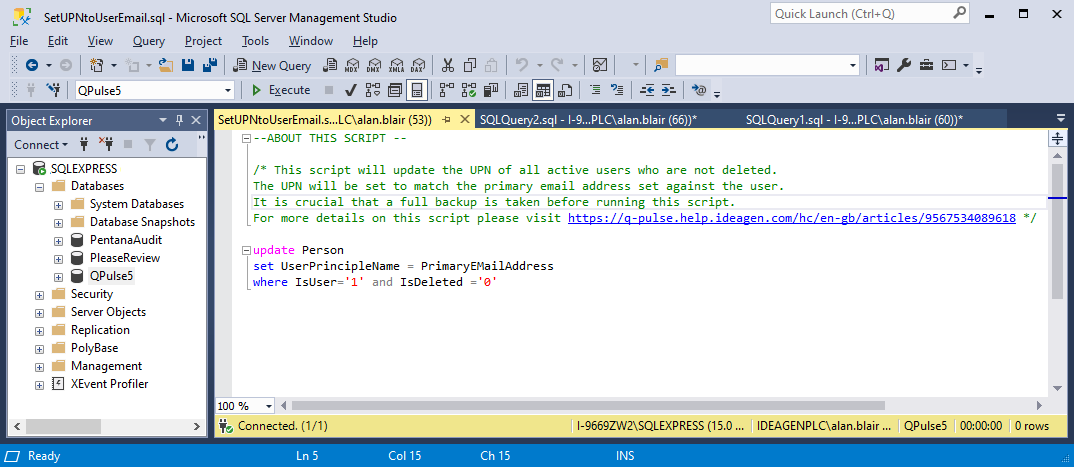Decrease line indent icon
1074x467 pixels.
[647, 90]
